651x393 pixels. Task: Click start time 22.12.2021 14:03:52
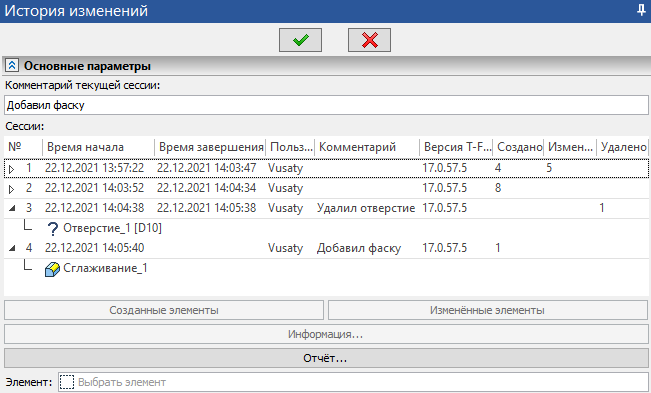tap(94, 188)
